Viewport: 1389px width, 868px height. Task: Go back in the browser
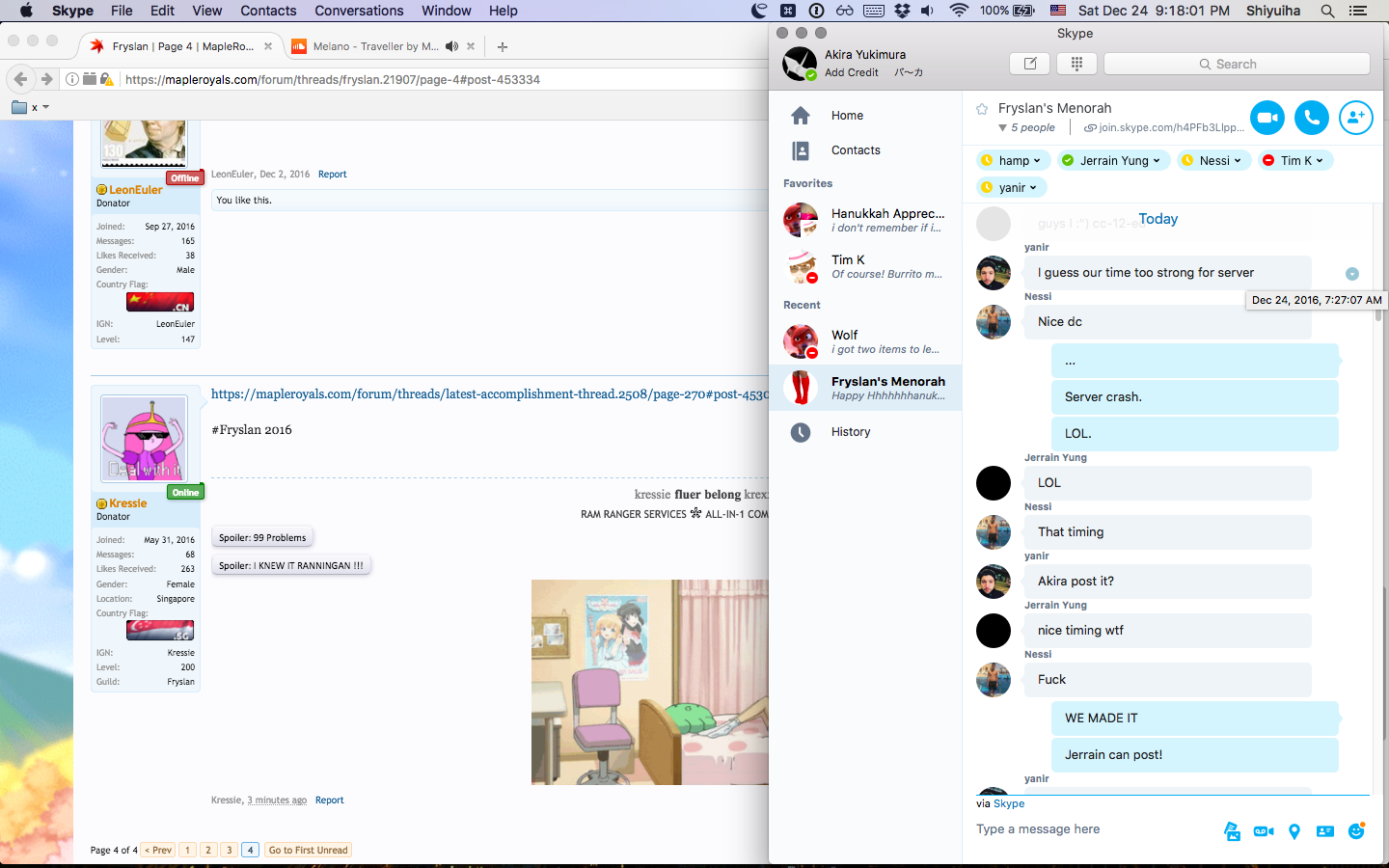coord(20,79)
